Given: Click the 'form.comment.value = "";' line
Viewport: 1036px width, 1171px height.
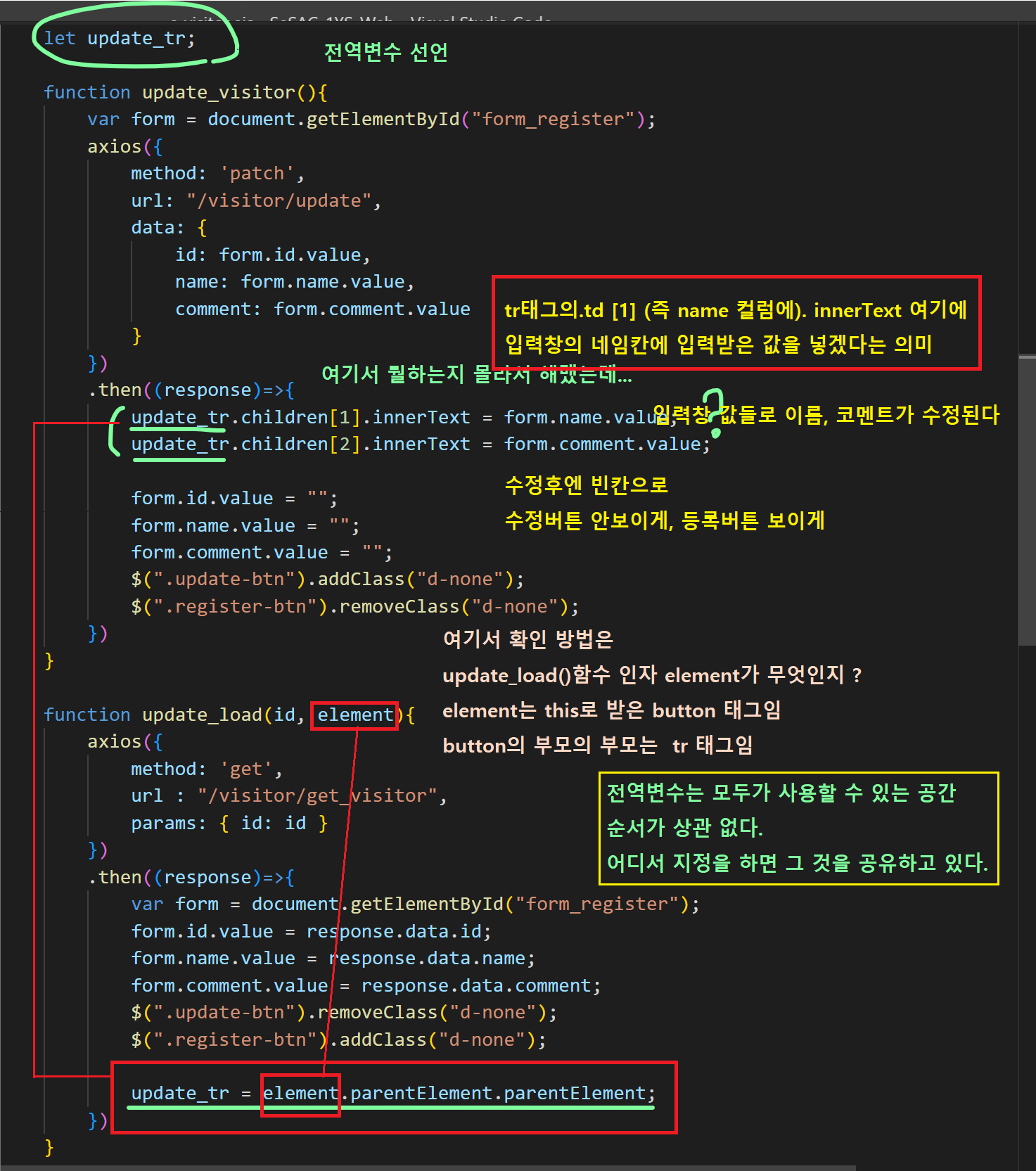Looking at the screenshot, I should (262, 553).
